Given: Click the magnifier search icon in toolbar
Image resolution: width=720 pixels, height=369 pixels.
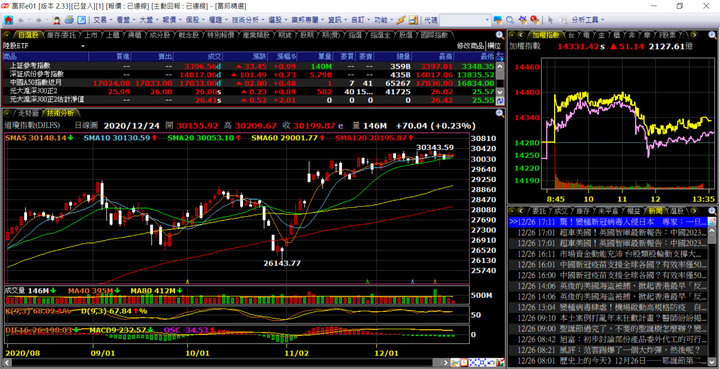Looking at the screenshot, I should pyautogui.click(x=510, y=20).
